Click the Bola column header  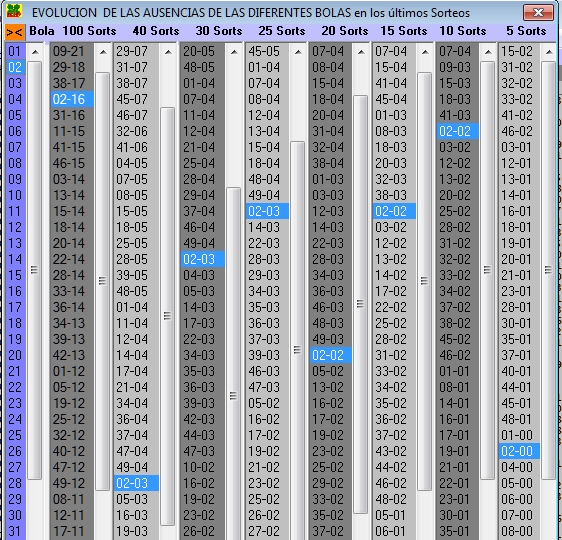[x=42, y=31]
